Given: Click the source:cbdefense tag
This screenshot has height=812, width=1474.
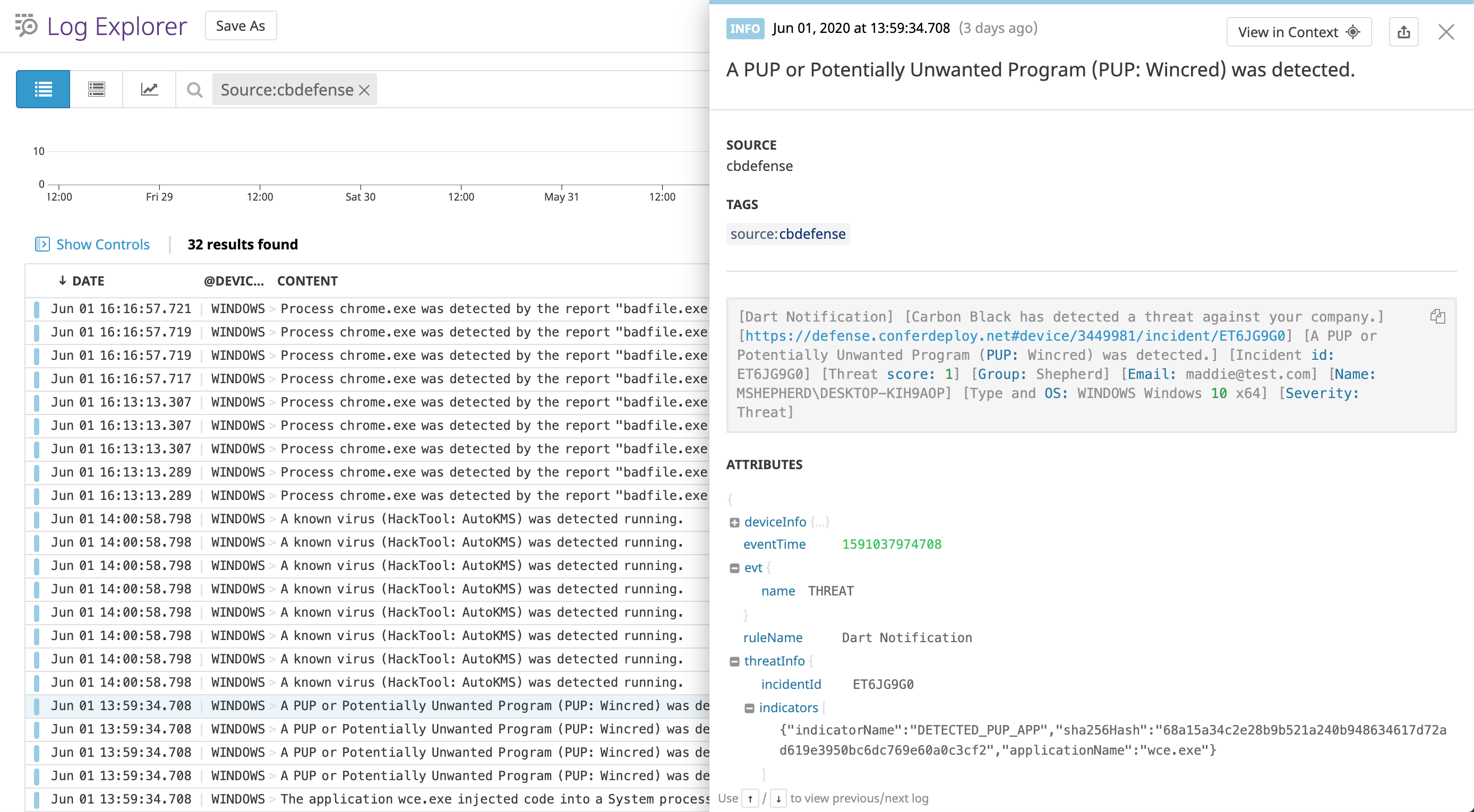Looking at the screenshot, I should click(x=788, y=234).
